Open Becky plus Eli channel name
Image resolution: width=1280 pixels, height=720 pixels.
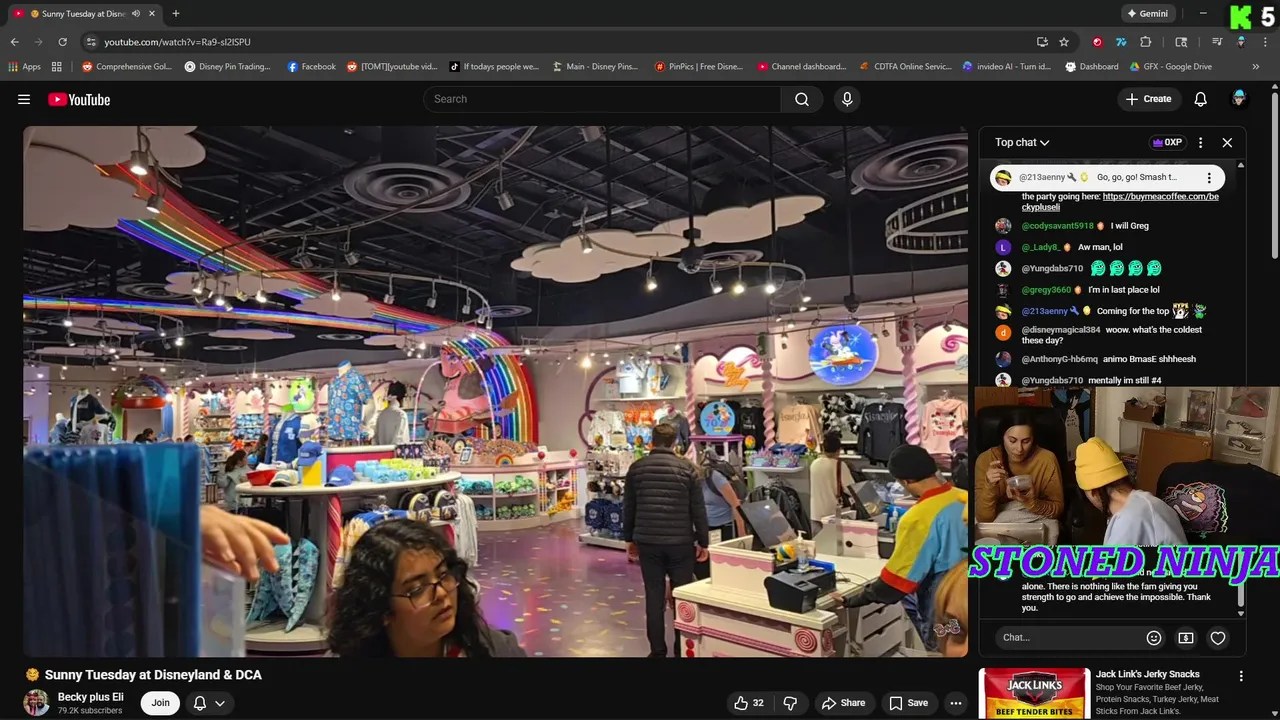point(91,697)
